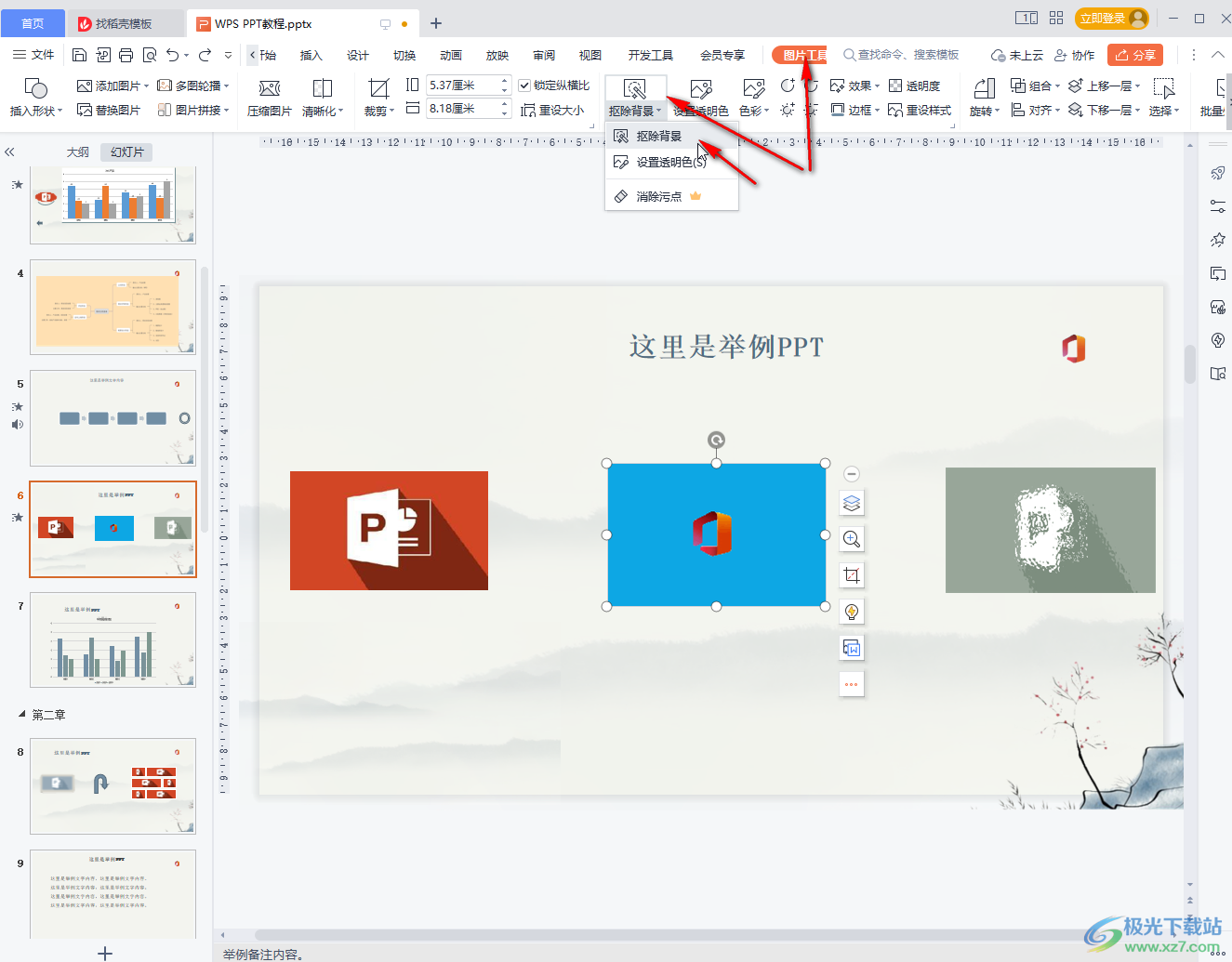
Task: Click the Login (立即登录) button
Action: 1112,19
